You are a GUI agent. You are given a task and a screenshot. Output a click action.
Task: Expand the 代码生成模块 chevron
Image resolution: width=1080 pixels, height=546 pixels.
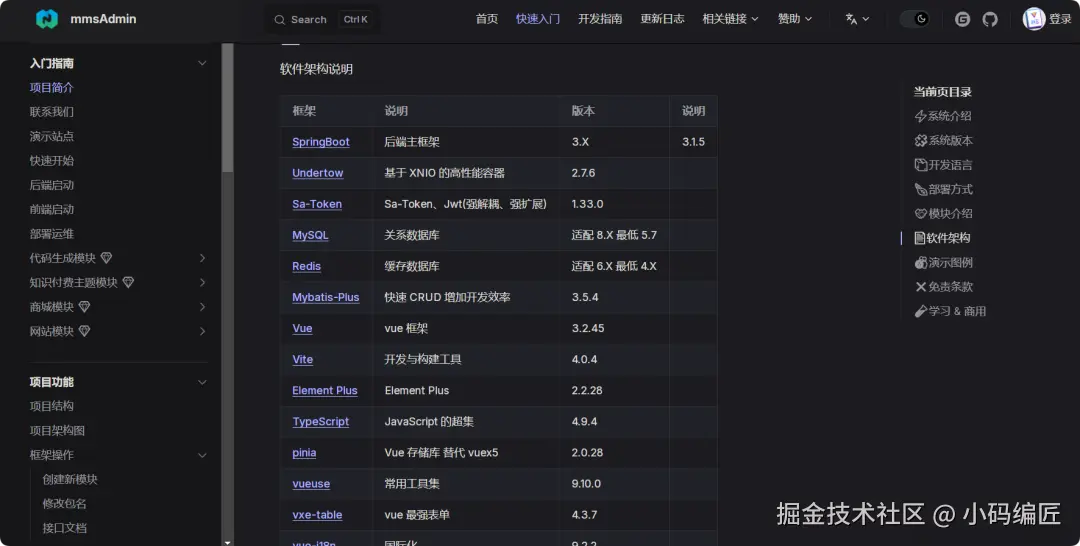[x=202, y=258]
